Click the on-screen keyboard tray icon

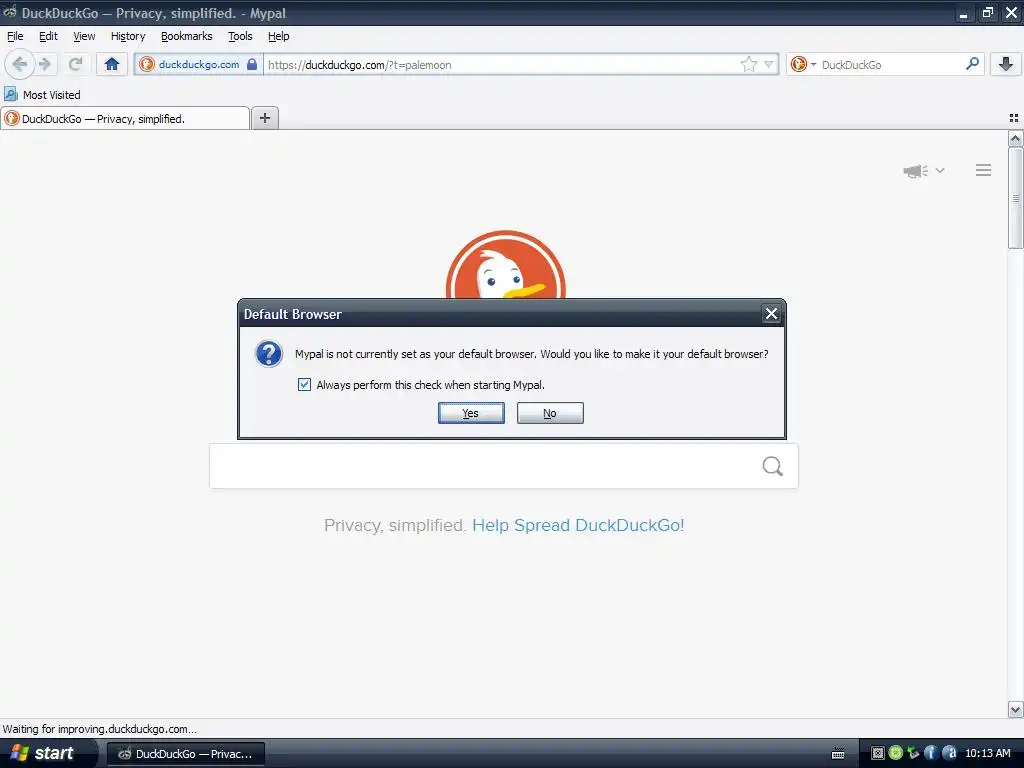(x=839, y=754)
